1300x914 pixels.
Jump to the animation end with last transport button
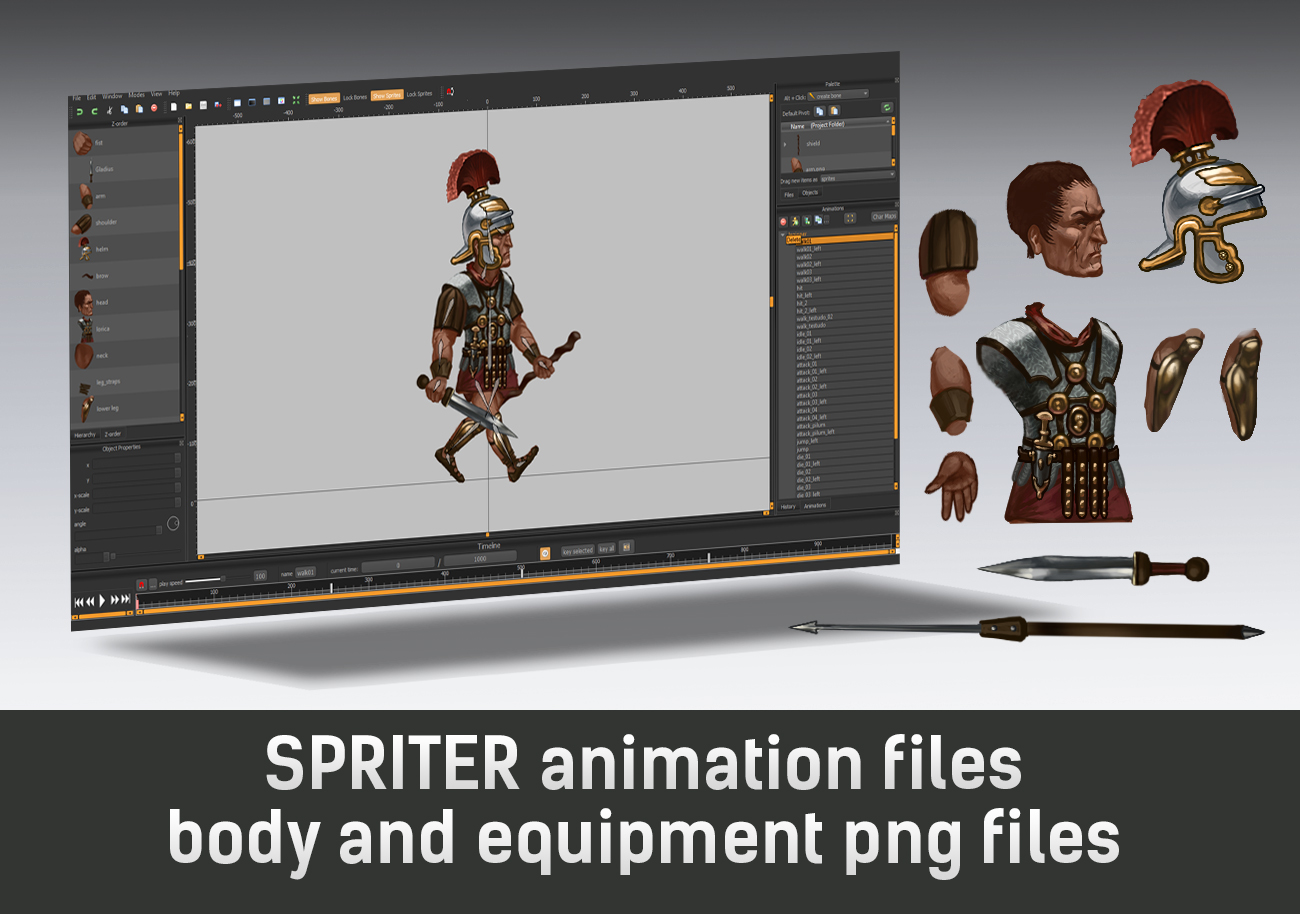pos(126,598)
